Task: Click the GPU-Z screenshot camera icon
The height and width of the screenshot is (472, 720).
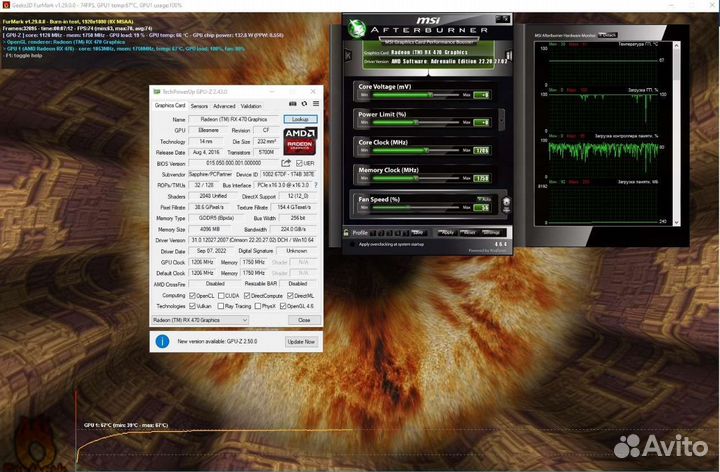Action: 292,104
